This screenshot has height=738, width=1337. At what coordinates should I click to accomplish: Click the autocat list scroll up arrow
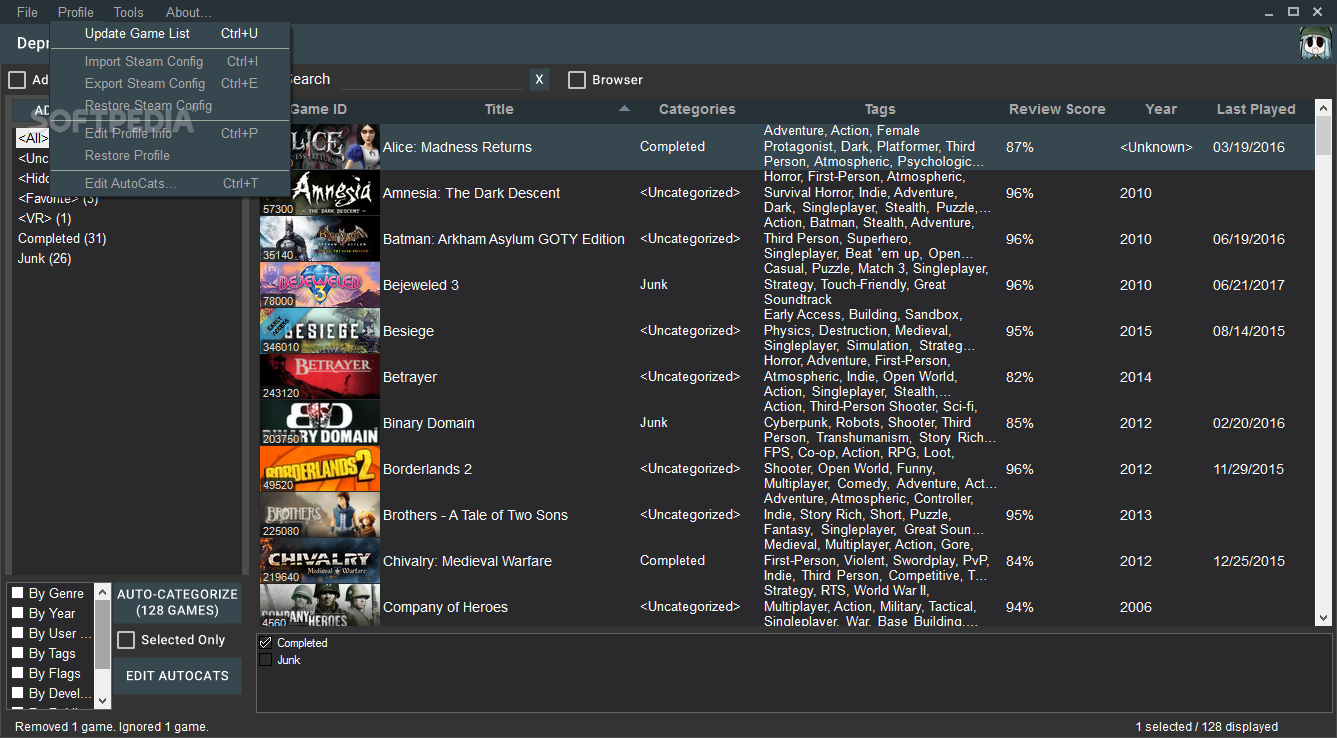pyautogui.click(x=103, y=592)
